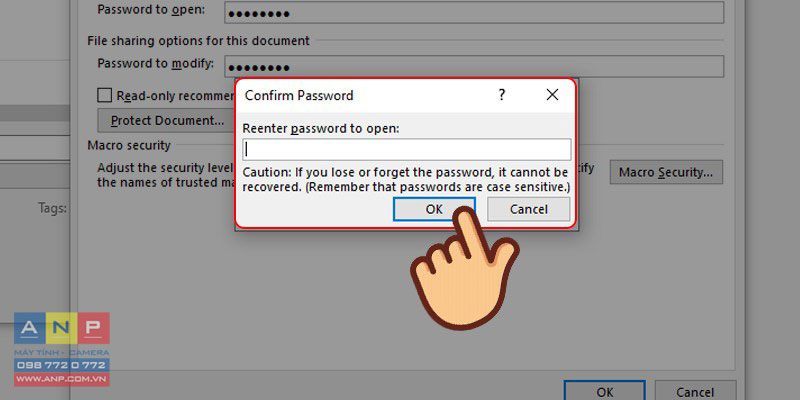This screenshot has height=400, width=800.
Task: Click OK in the background options dialog
Action: (605, 391)
